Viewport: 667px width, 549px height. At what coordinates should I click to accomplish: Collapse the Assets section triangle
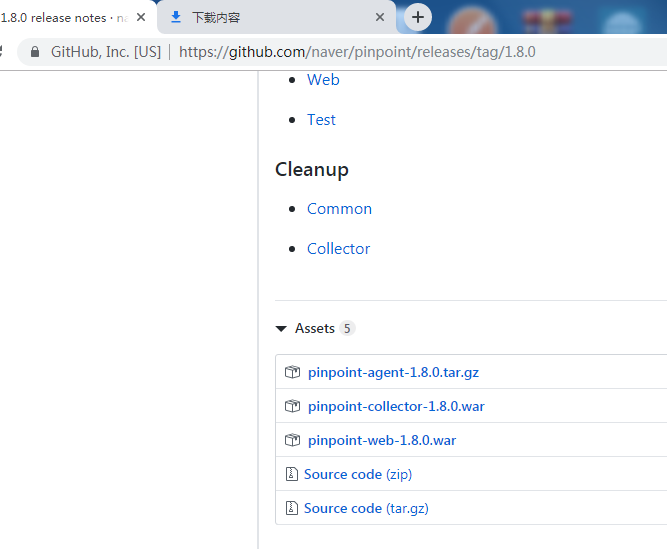[281, 329]
